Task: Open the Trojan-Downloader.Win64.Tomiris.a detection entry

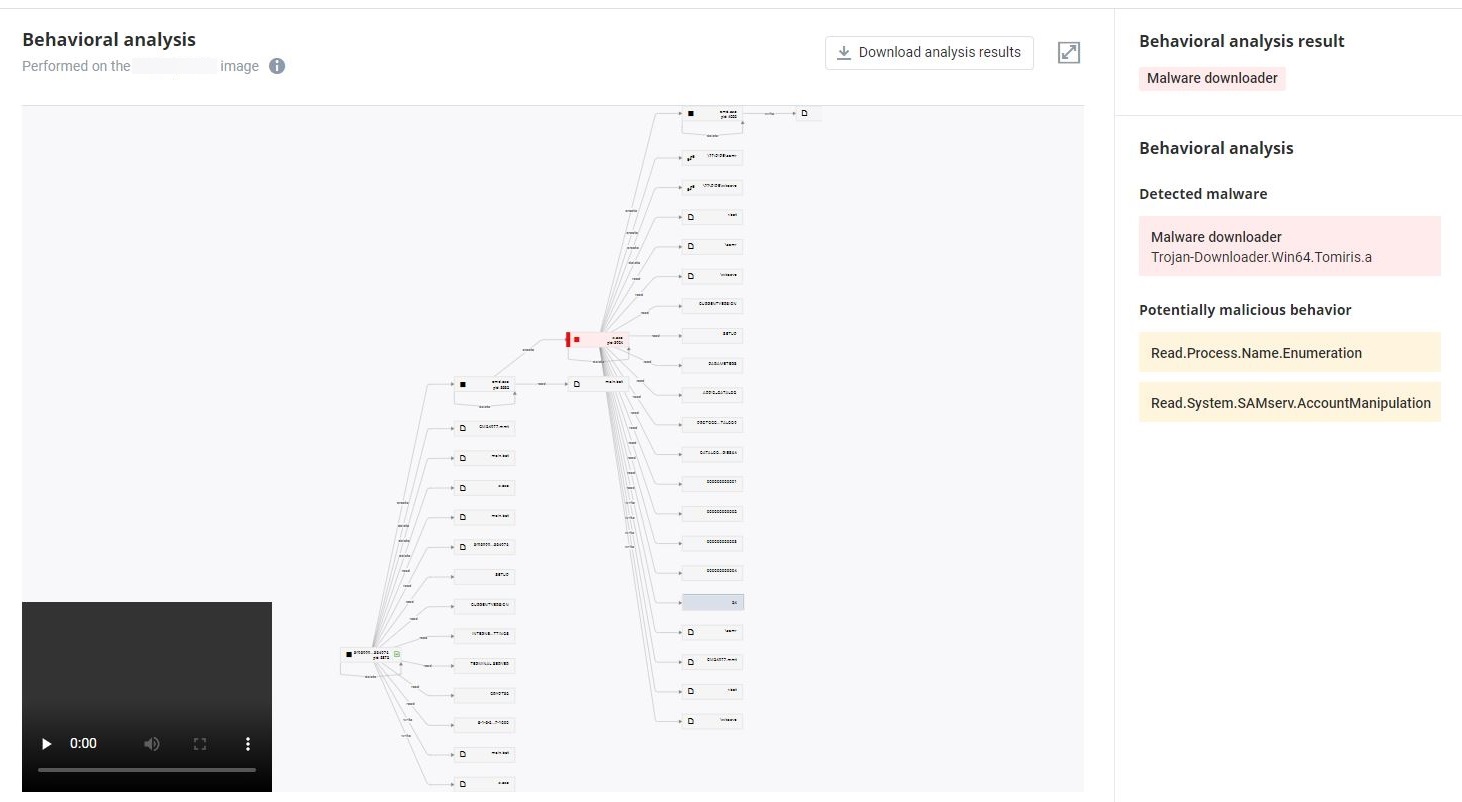Action: pos(1289,247)
